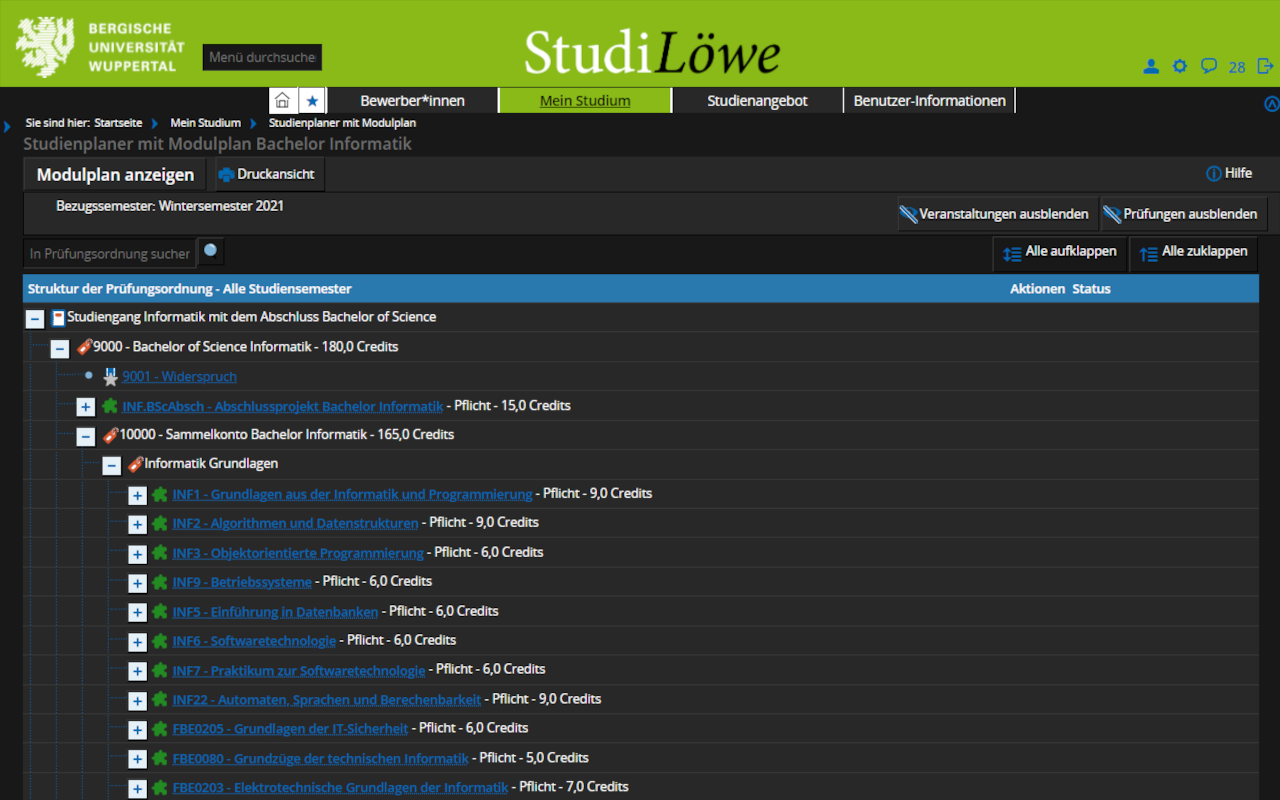The height and width of the screenshot is (800, 1280).
Task: Click Mein Studium in breadcrumb
Action: [205, 123]
